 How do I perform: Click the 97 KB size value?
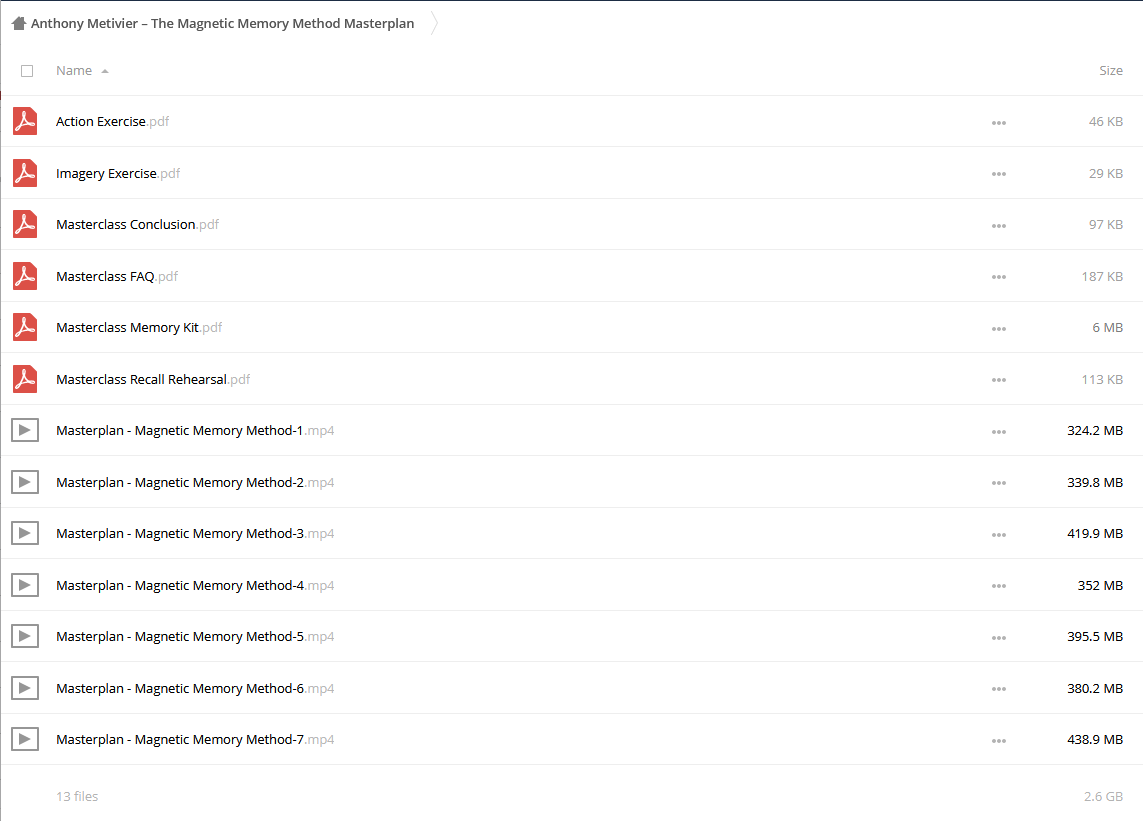[x=1106, y=224]
